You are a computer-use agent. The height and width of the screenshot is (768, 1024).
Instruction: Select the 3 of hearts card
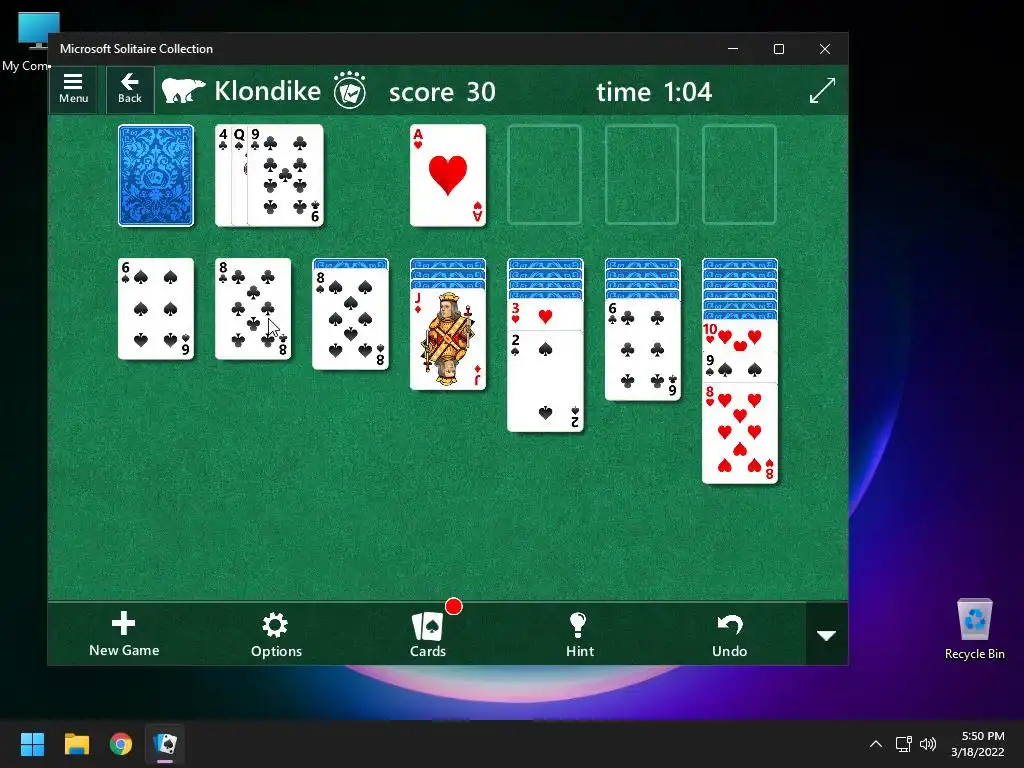click(x=545, y=315)
